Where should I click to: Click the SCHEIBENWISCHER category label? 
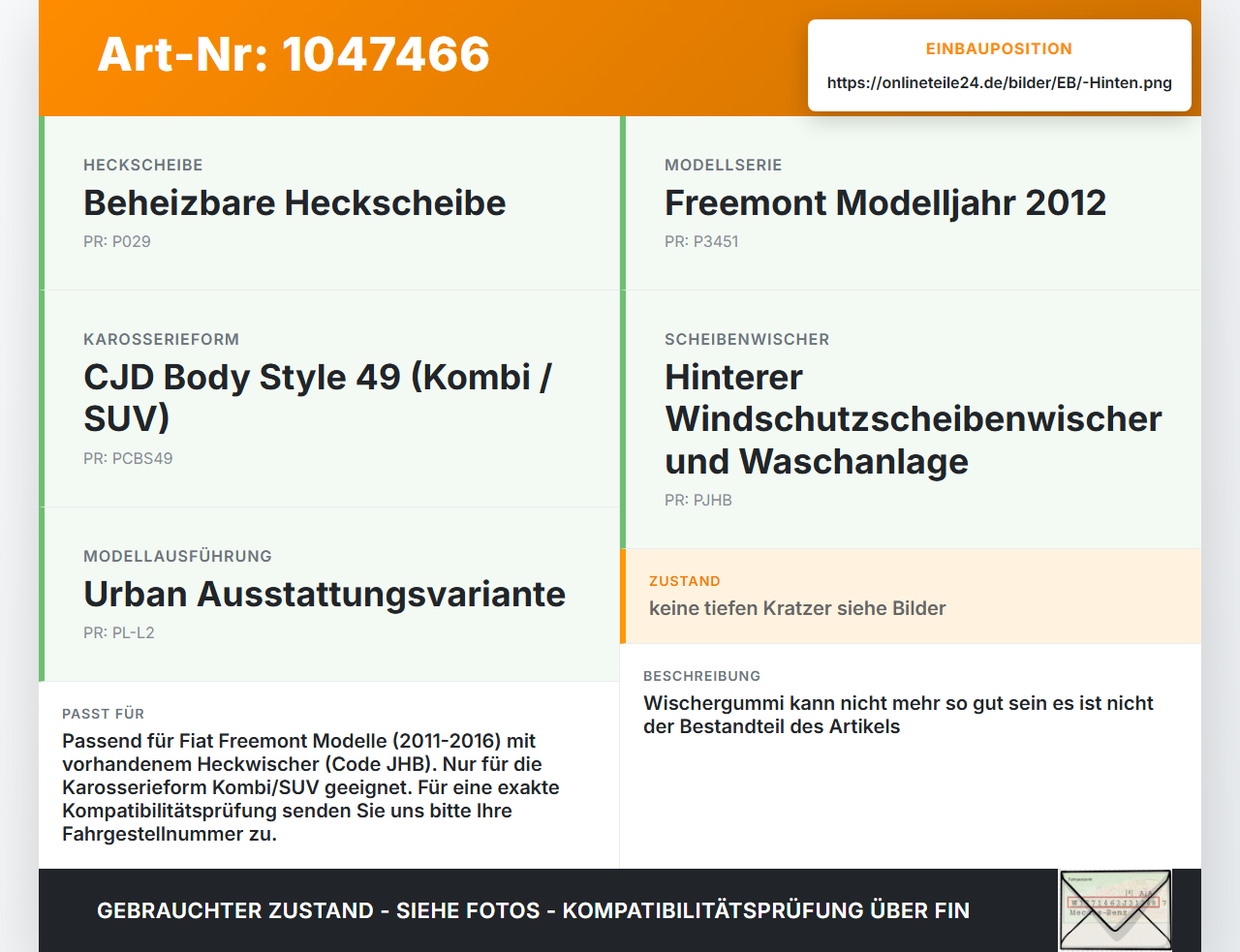[x=747, y=339]
